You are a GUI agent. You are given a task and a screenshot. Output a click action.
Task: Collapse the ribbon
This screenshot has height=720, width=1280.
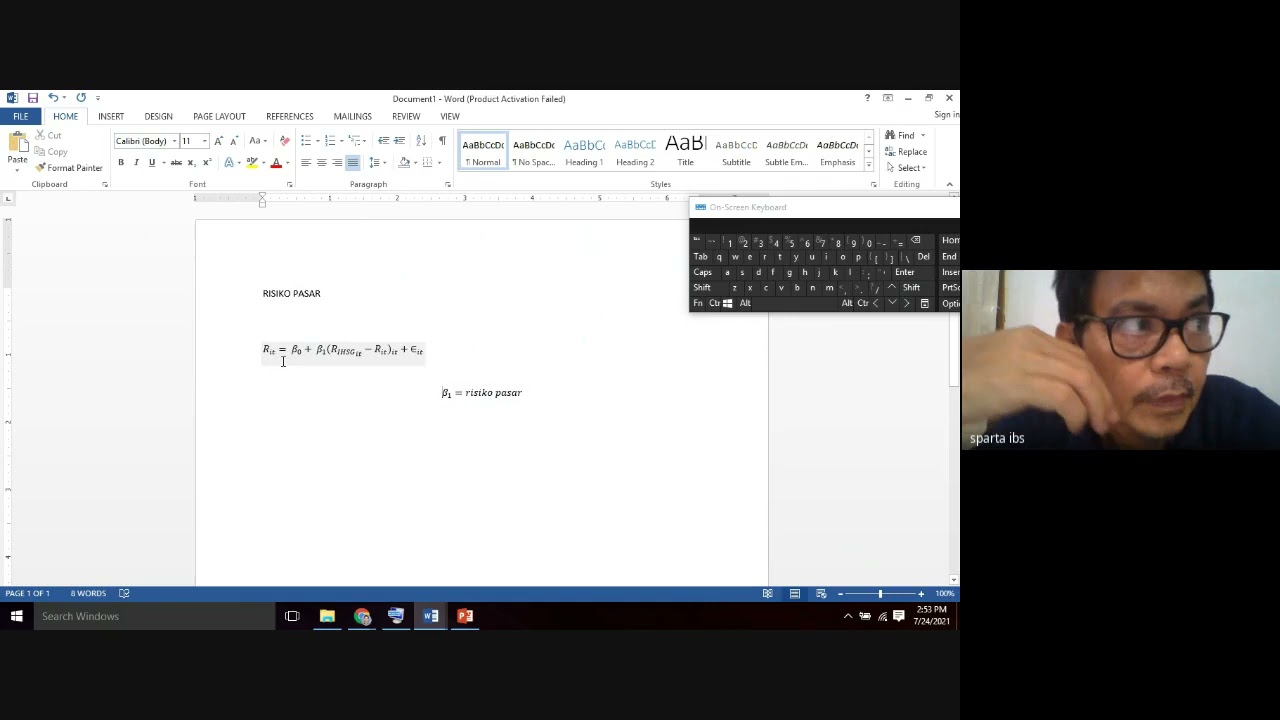tap(950, 184)
